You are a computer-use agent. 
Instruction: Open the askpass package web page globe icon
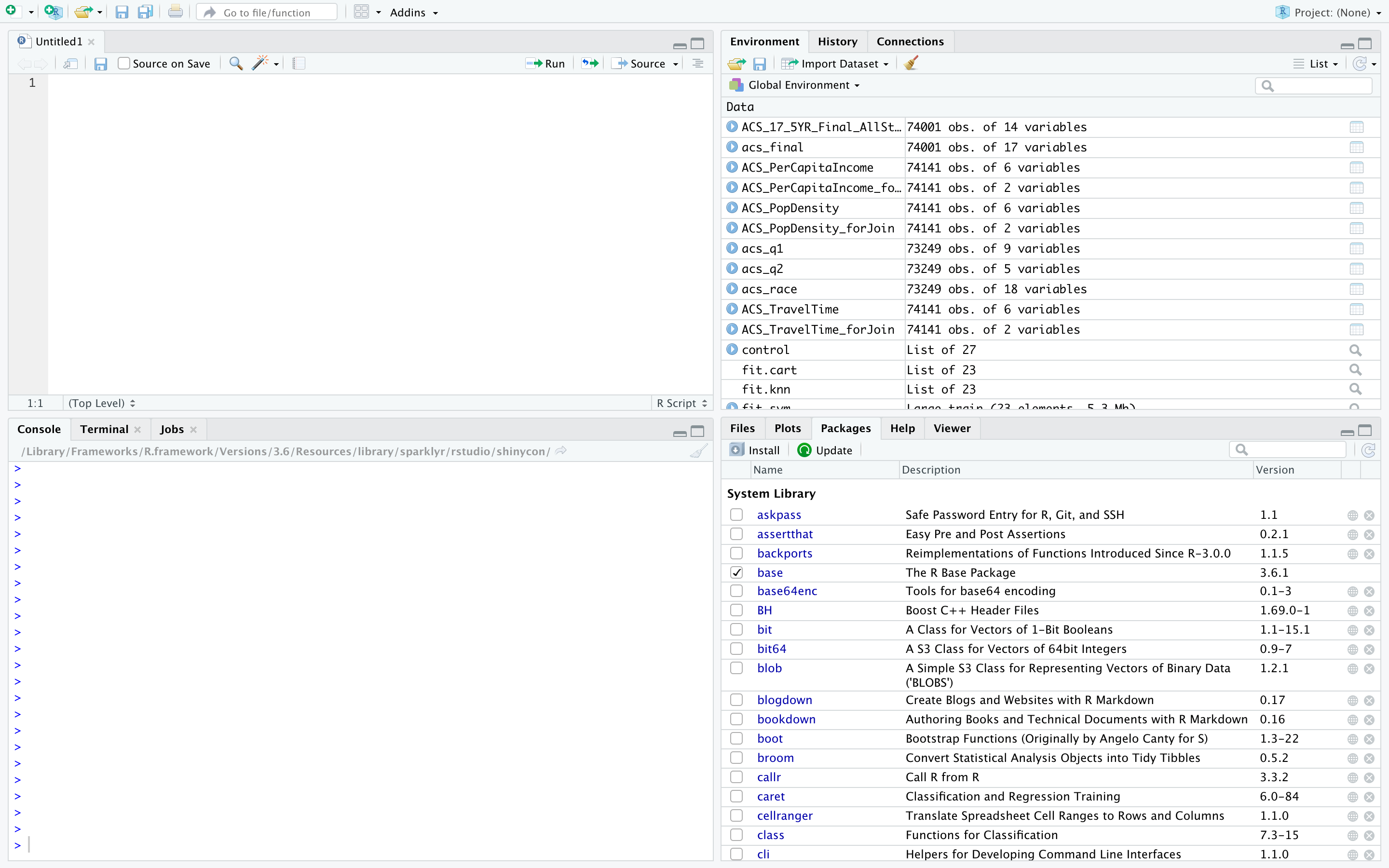click(1353, 515)
